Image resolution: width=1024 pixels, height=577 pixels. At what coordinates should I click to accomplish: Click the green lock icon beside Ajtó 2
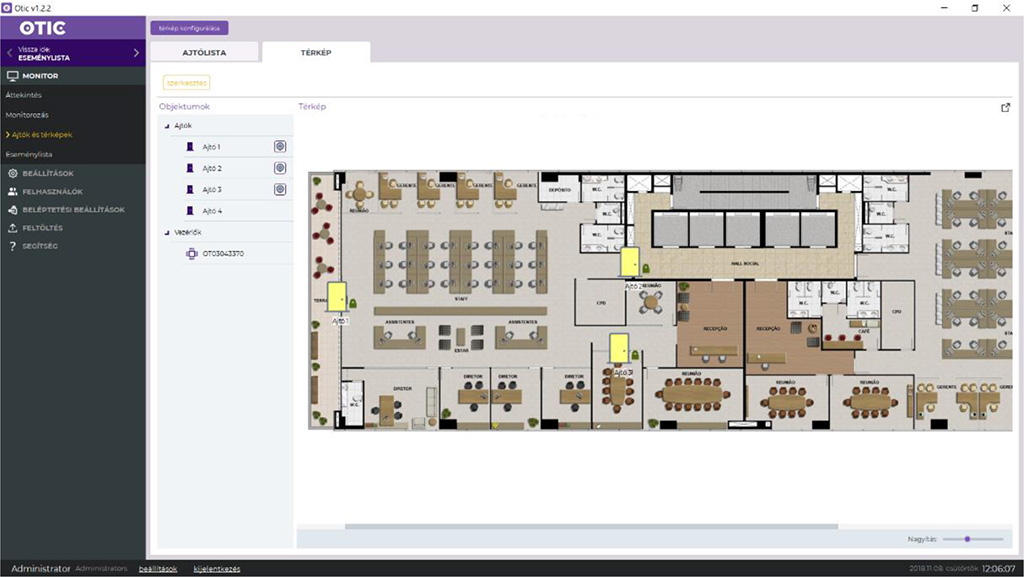tap(646, 269)
